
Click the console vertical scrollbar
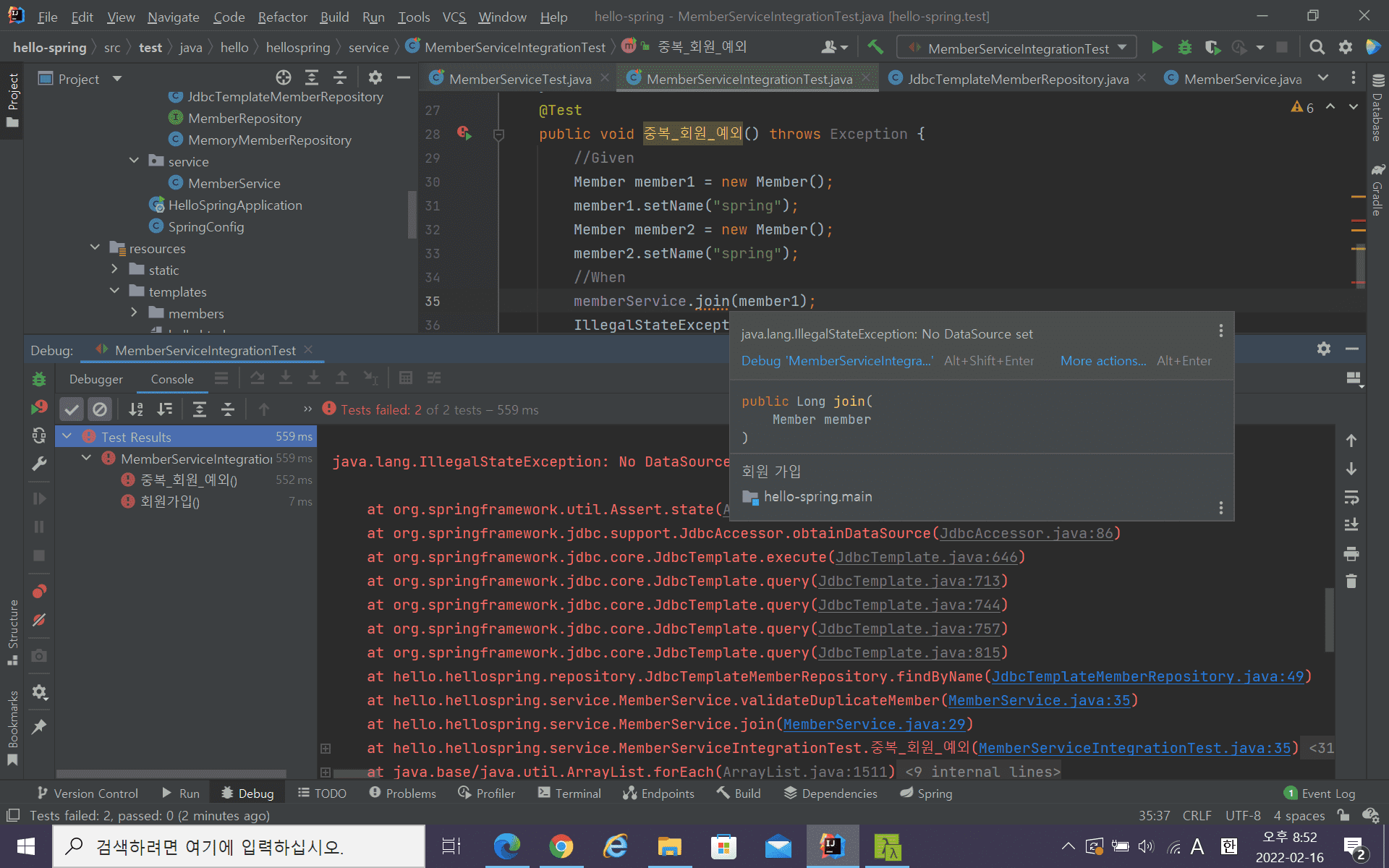pos(1329,619)
